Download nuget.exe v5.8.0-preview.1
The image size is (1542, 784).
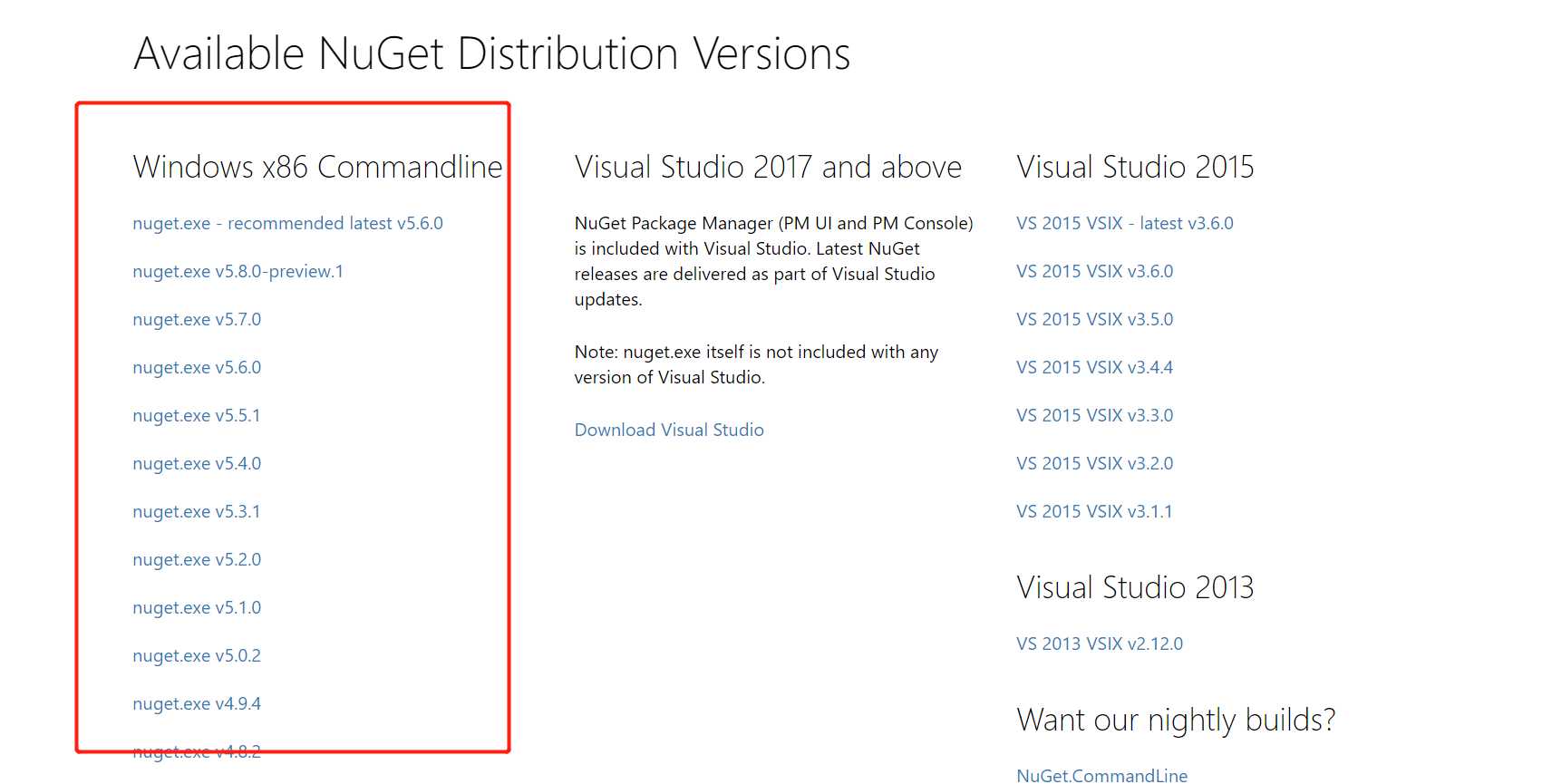click(238, 271)
